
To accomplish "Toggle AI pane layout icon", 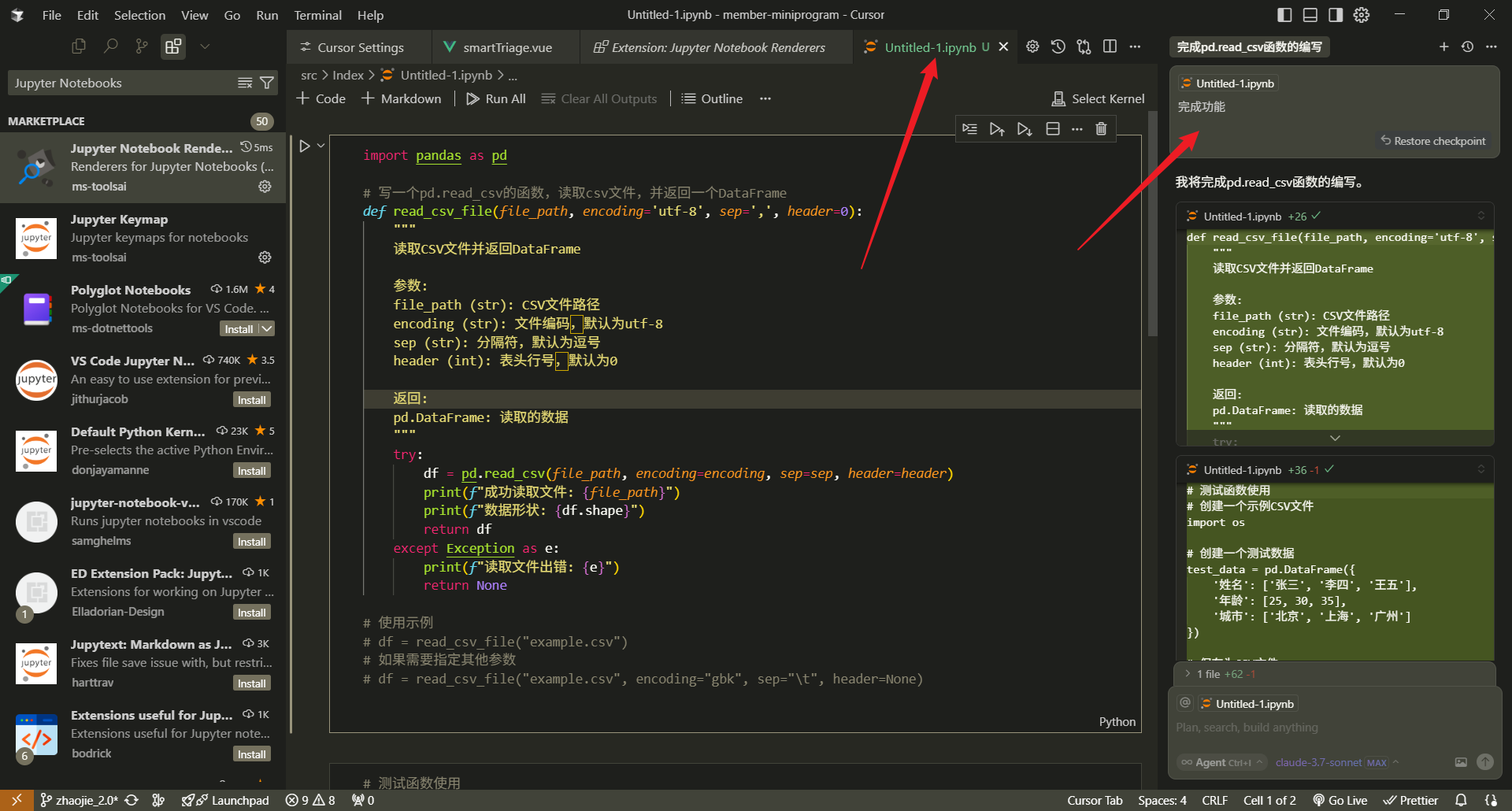I will (1336, 15).
